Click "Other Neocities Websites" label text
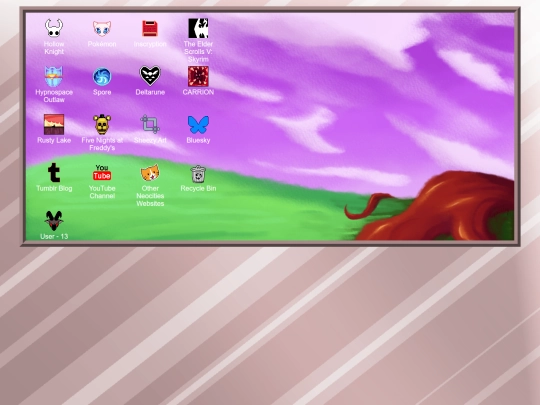Image resolution: width=540 pixels, height=405 pixels. point(150,196)
